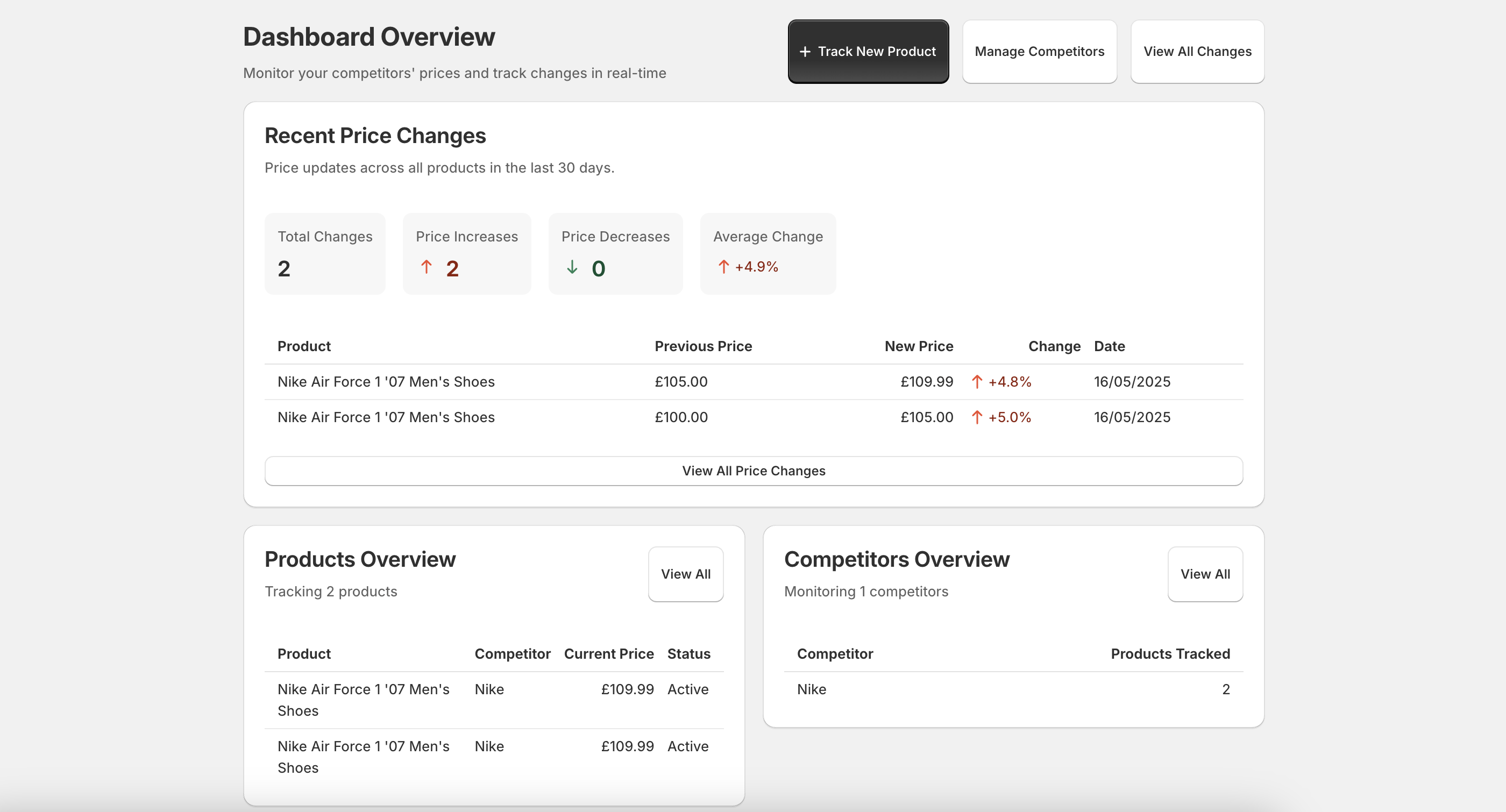Click the plus icon in Track New Product
The height and width of the screenshot is (812, 1506).
point(805,52)
